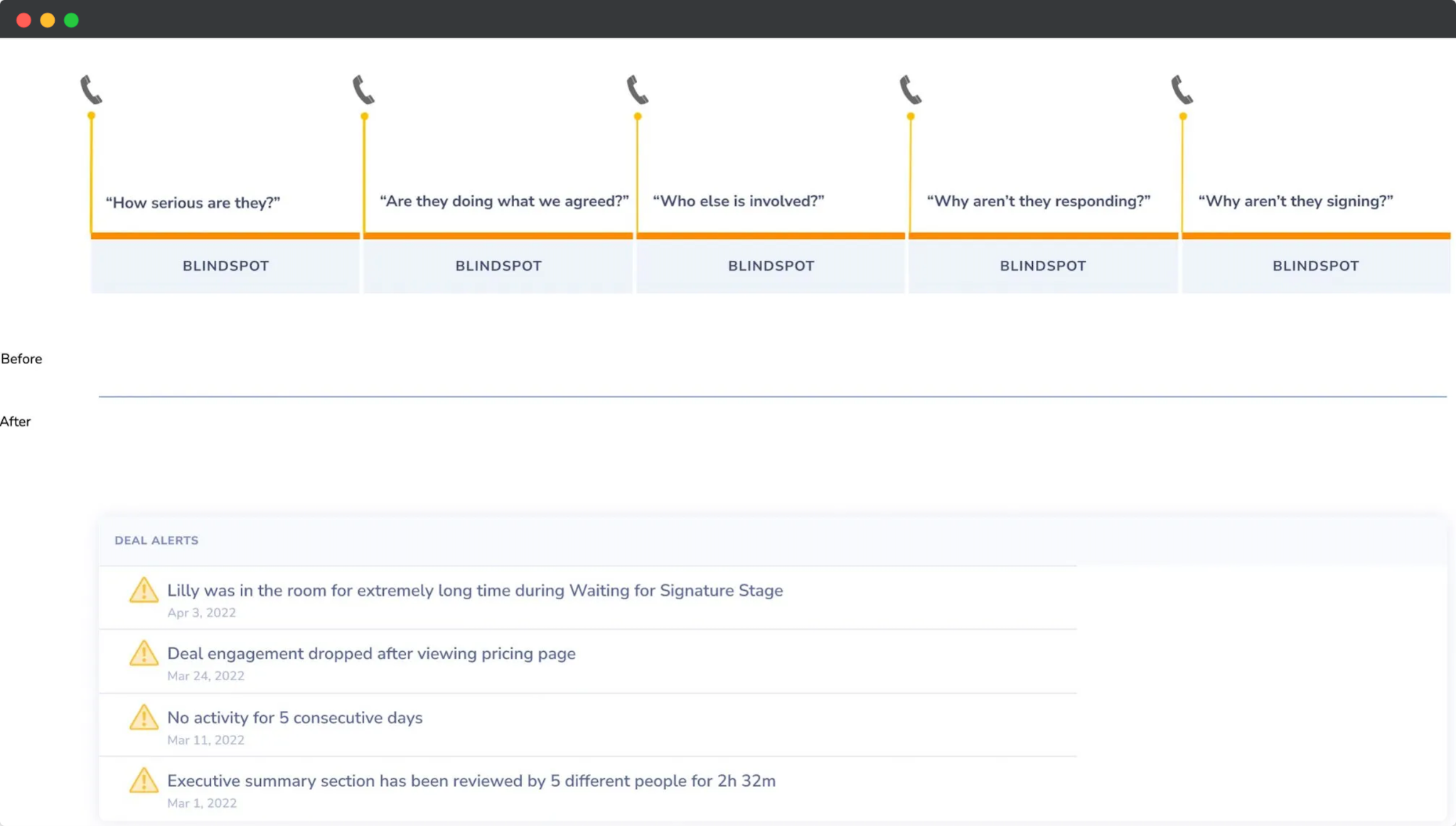Click the warning icon on the executive summary alert

144,781
